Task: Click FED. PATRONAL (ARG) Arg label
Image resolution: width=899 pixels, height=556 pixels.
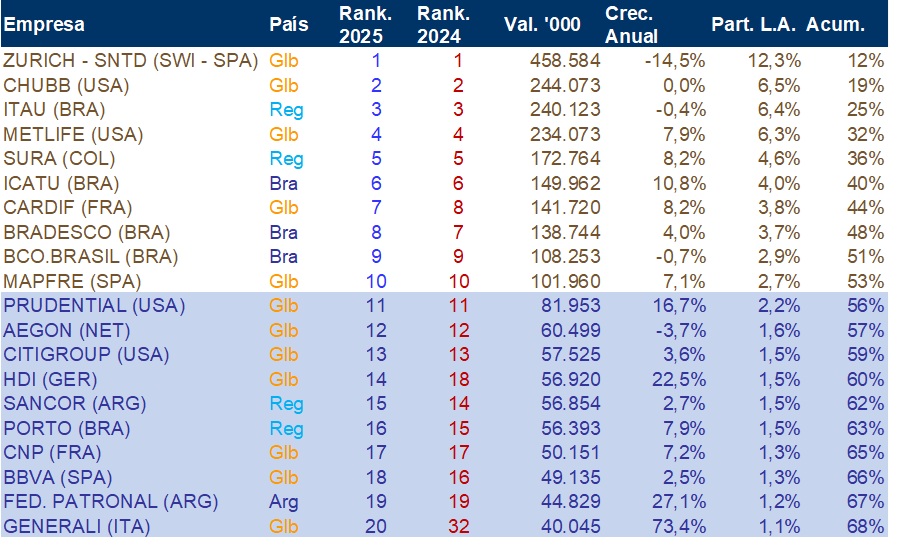Action: (283, 502)
